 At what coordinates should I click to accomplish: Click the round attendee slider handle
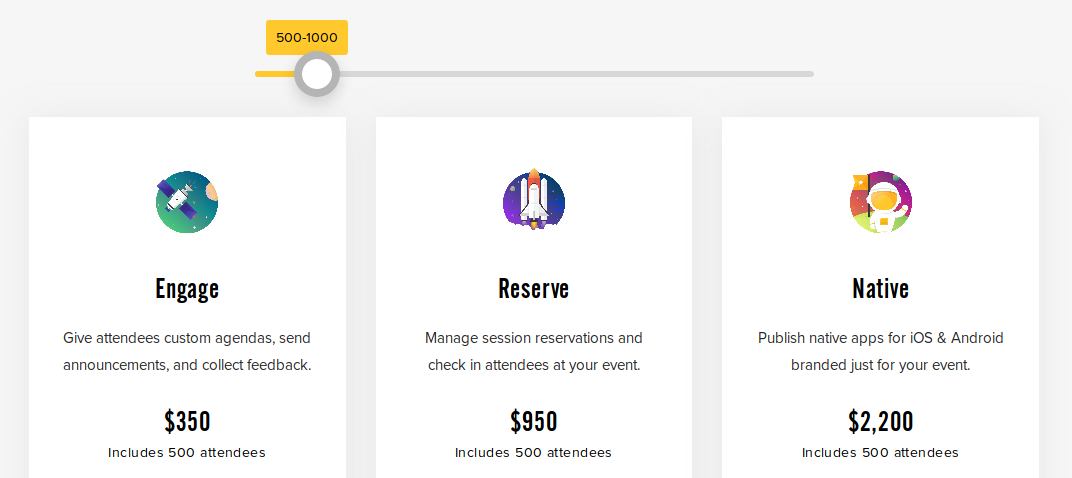pos(317,74)
